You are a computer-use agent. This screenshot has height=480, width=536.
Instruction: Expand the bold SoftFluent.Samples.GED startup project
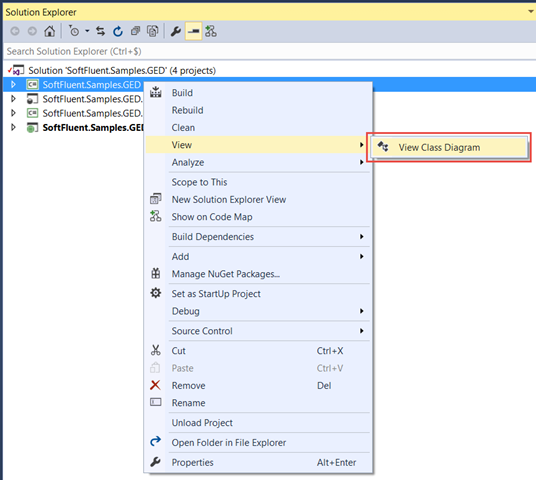coord(13,127)
